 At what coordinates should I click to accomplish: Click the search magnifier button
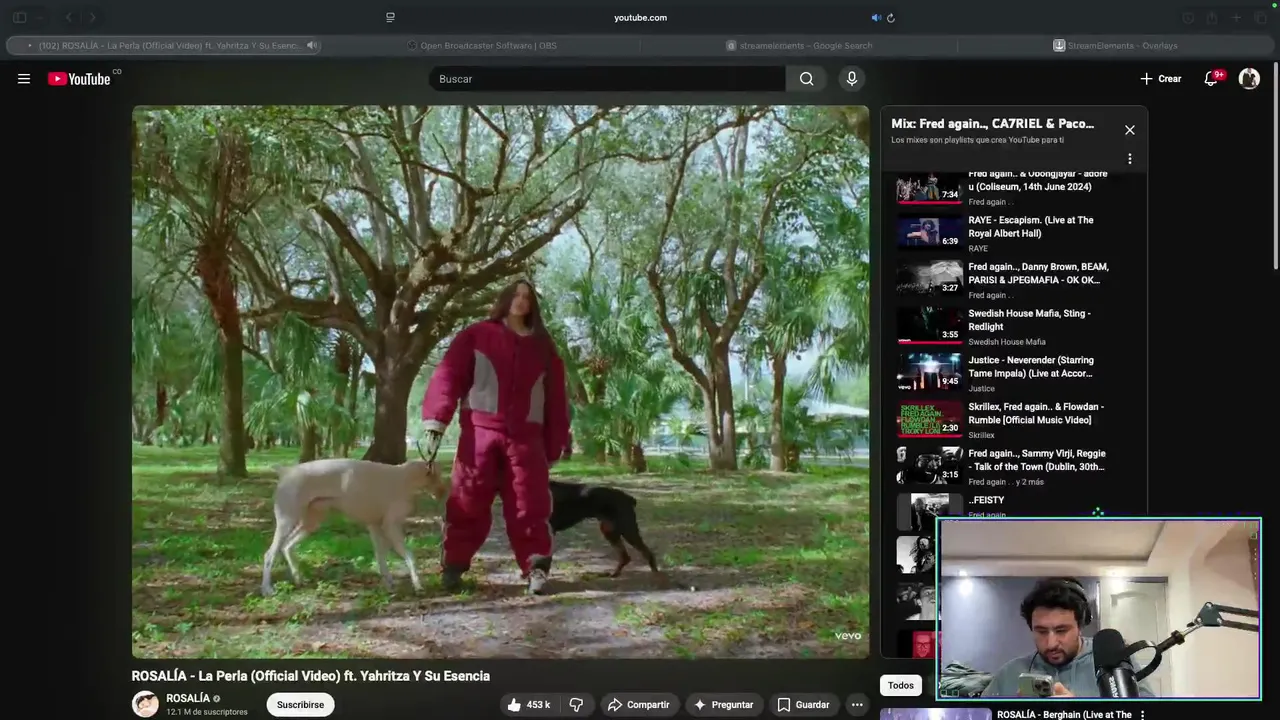807,79
